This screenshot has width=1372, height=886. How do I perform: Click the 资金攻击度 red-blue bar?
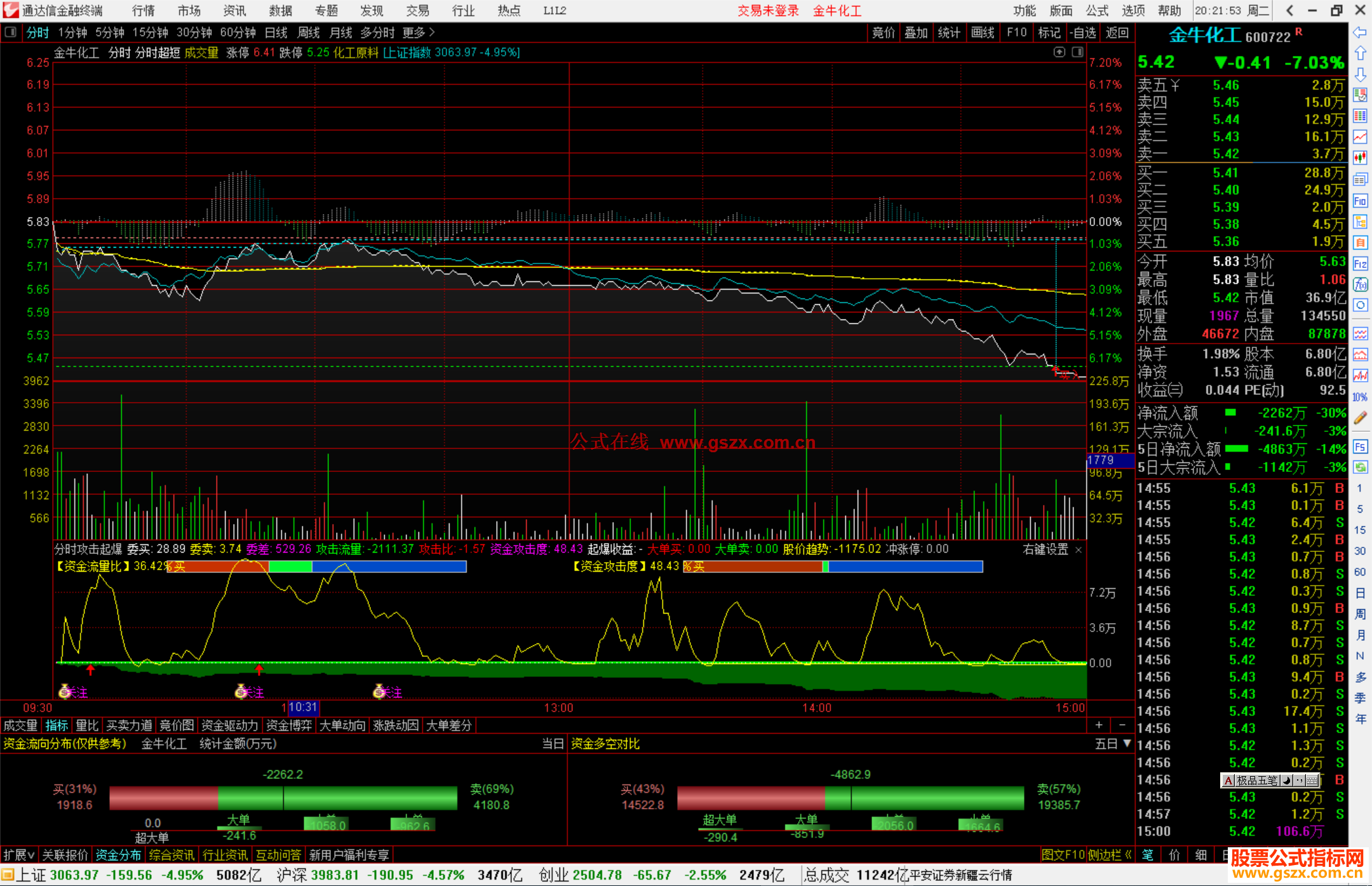[833, 566]
